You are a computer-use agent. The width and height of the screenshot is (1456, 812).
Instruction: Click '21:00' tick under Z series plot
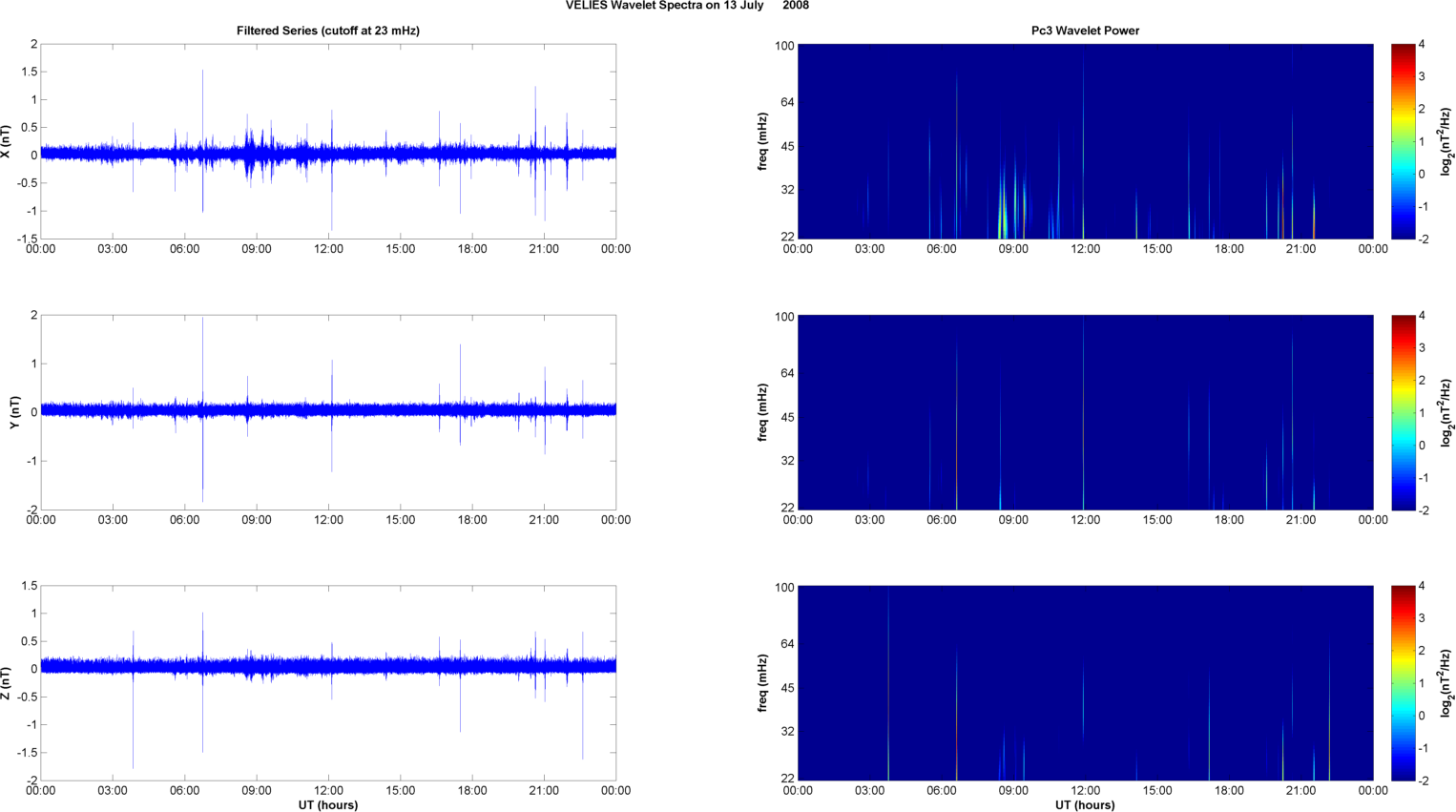(x=544, y=790)
